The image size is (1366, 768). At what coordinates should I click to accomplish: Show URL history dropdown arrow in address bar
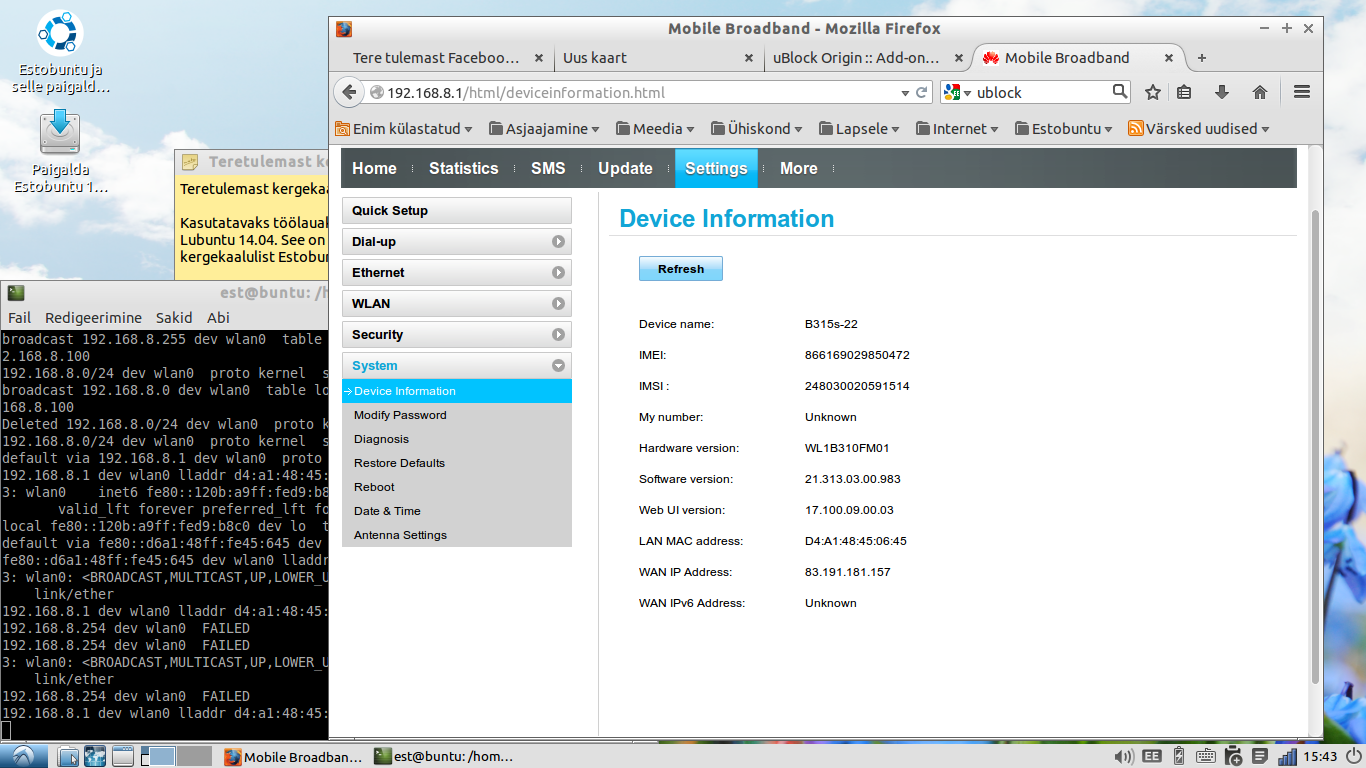click(905, 93)
